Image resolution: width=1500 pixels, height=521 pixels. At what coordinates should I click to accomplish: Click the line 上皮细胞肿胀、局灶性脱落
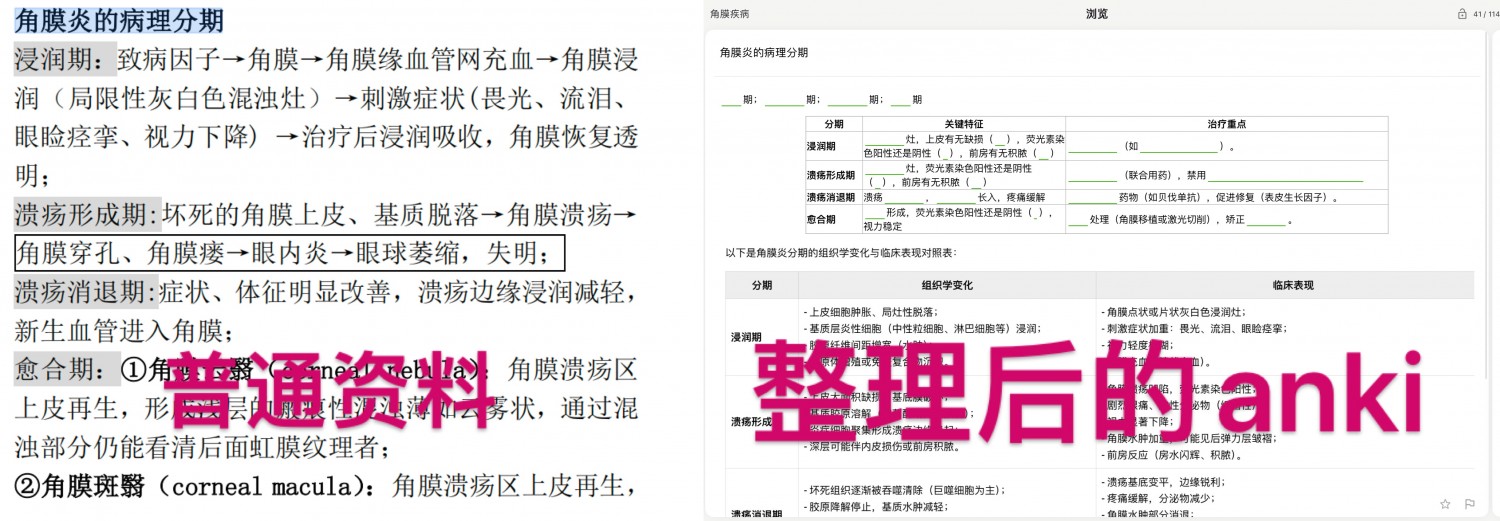tap(871, 311)
